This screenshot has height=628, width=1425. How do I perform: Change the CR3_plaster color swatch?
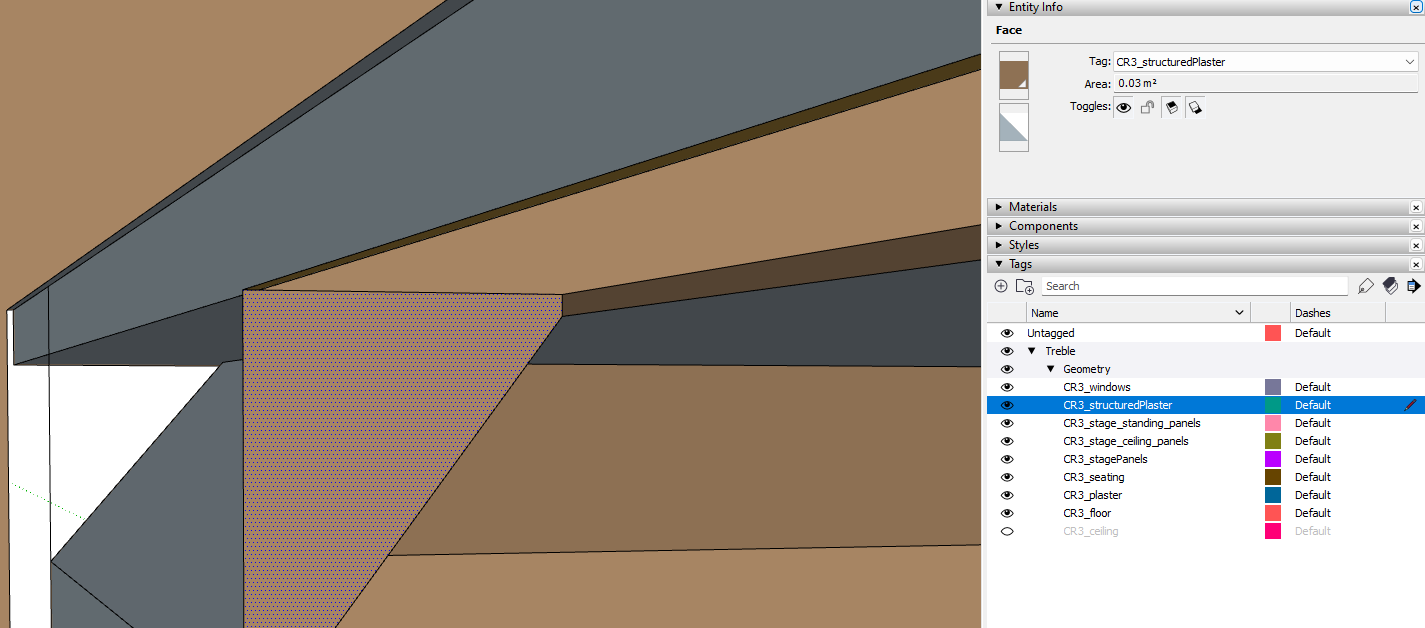click(x=1273, y=495)
